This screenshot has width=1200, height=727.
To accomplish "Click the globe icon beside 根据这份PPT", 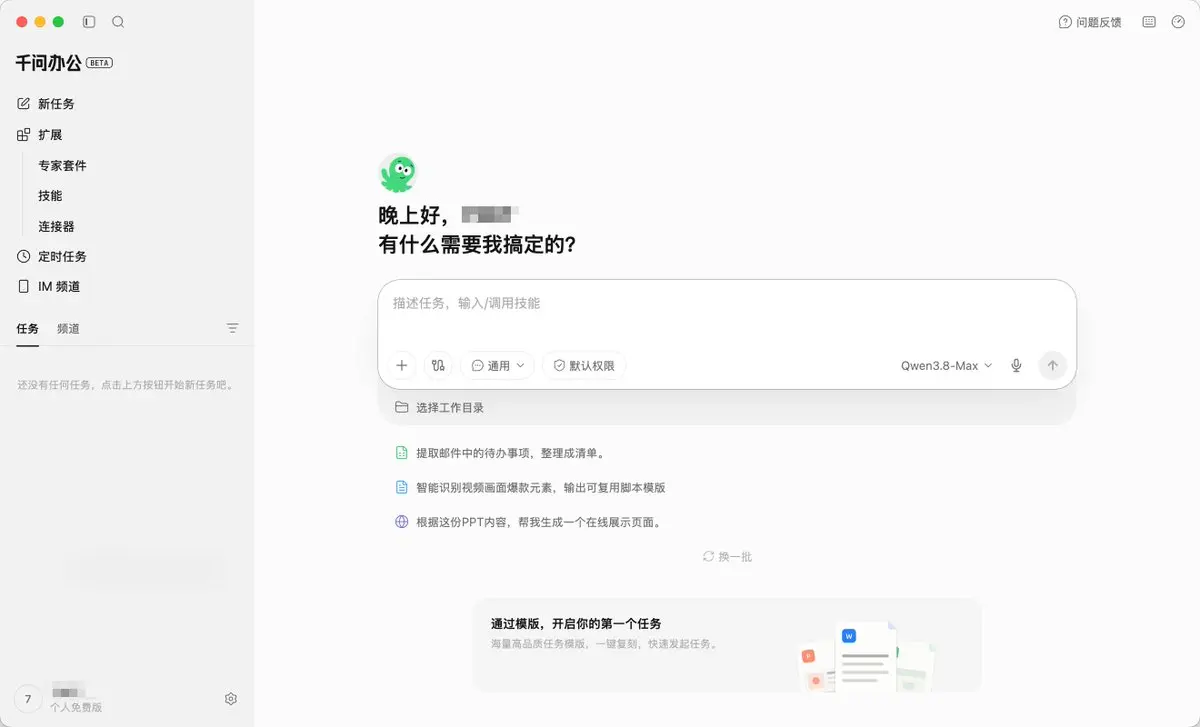I will [402, 522].
